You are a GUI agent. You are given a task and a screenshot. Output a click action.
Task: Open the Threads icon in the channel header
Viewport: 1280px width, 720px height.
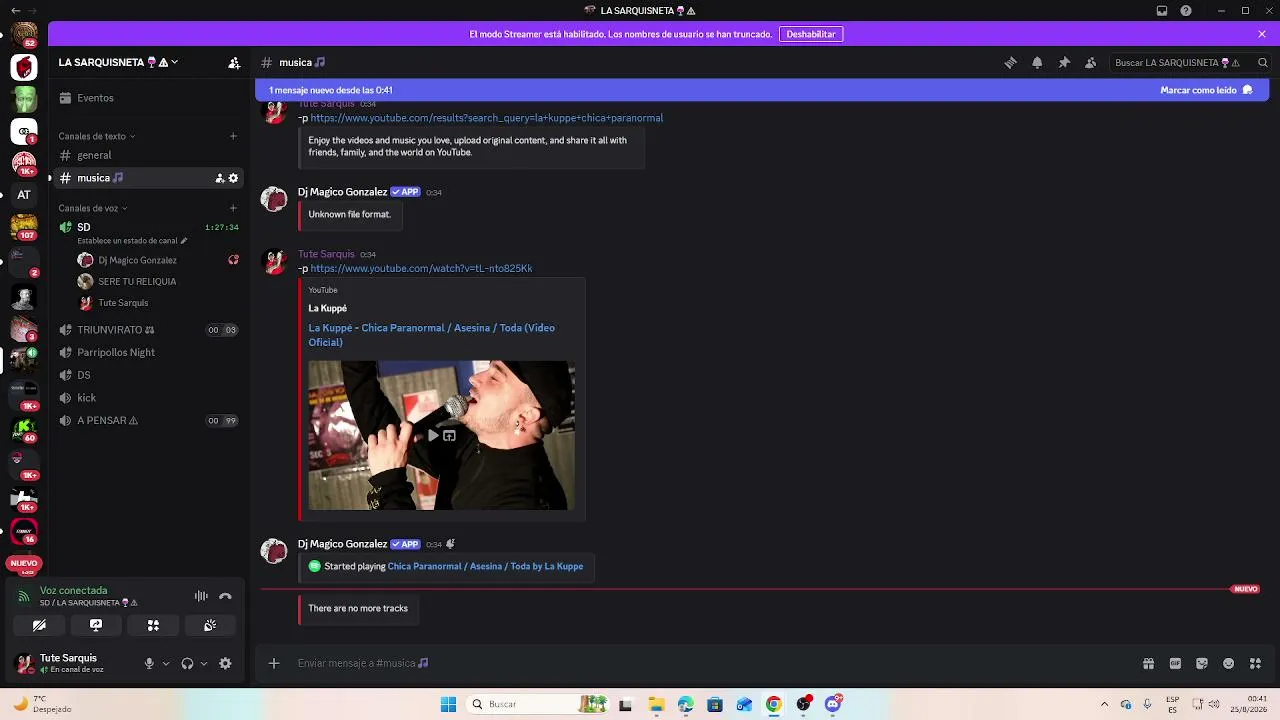click(1010, 62)
